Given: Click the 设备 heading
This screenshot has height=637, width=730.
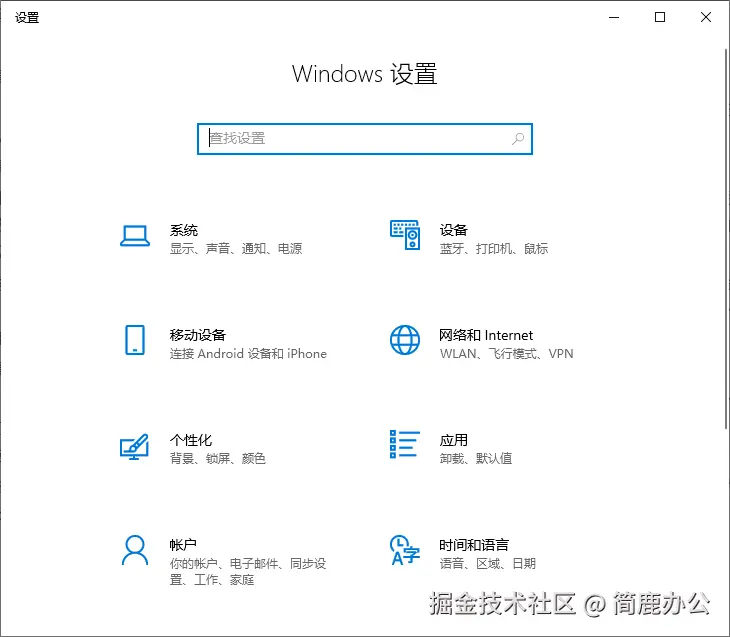Looking at the screenshot, I should coord(453,230).
